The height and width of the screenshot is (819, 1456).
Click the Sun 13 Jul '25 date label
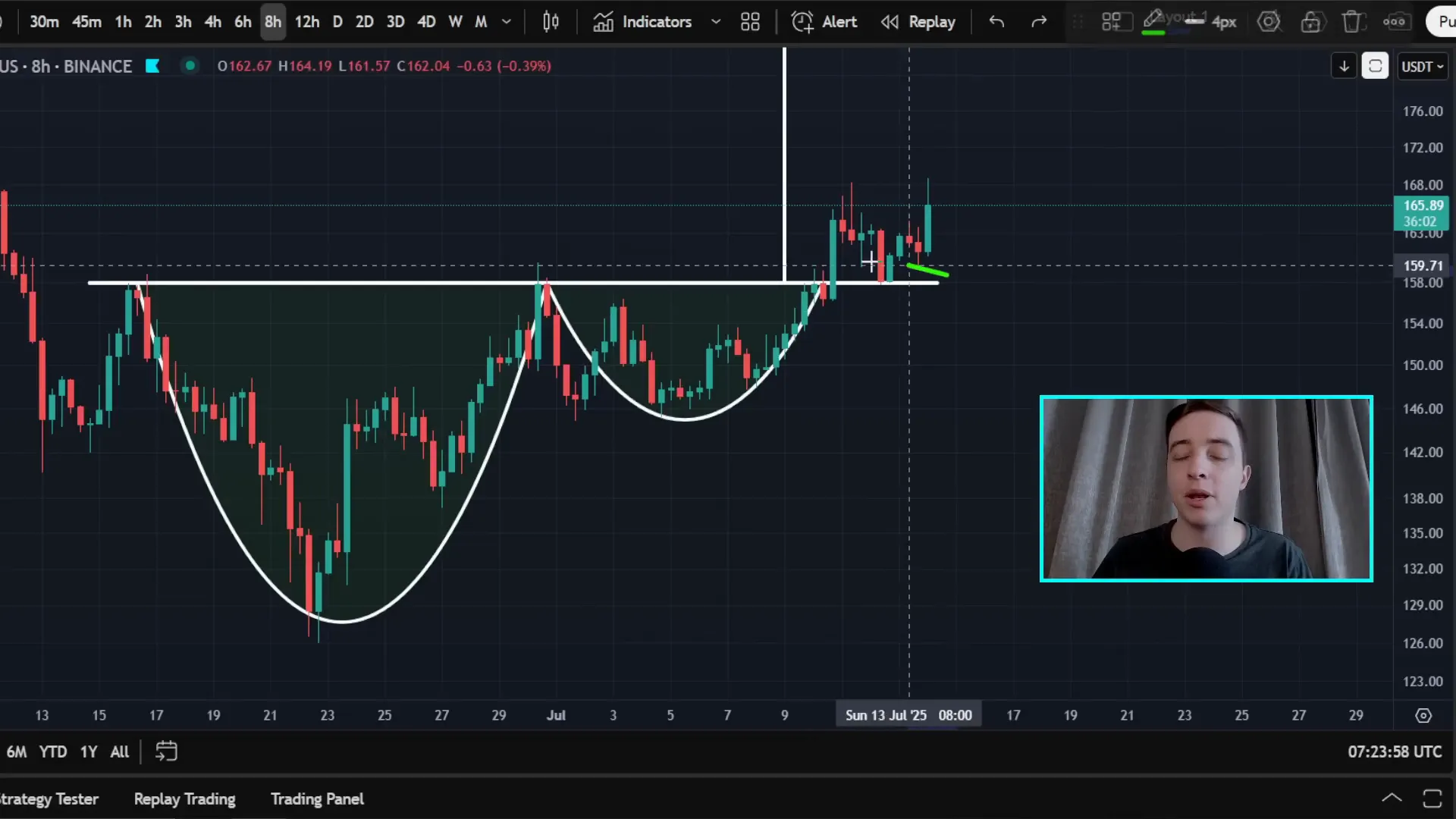coord(908,715)
